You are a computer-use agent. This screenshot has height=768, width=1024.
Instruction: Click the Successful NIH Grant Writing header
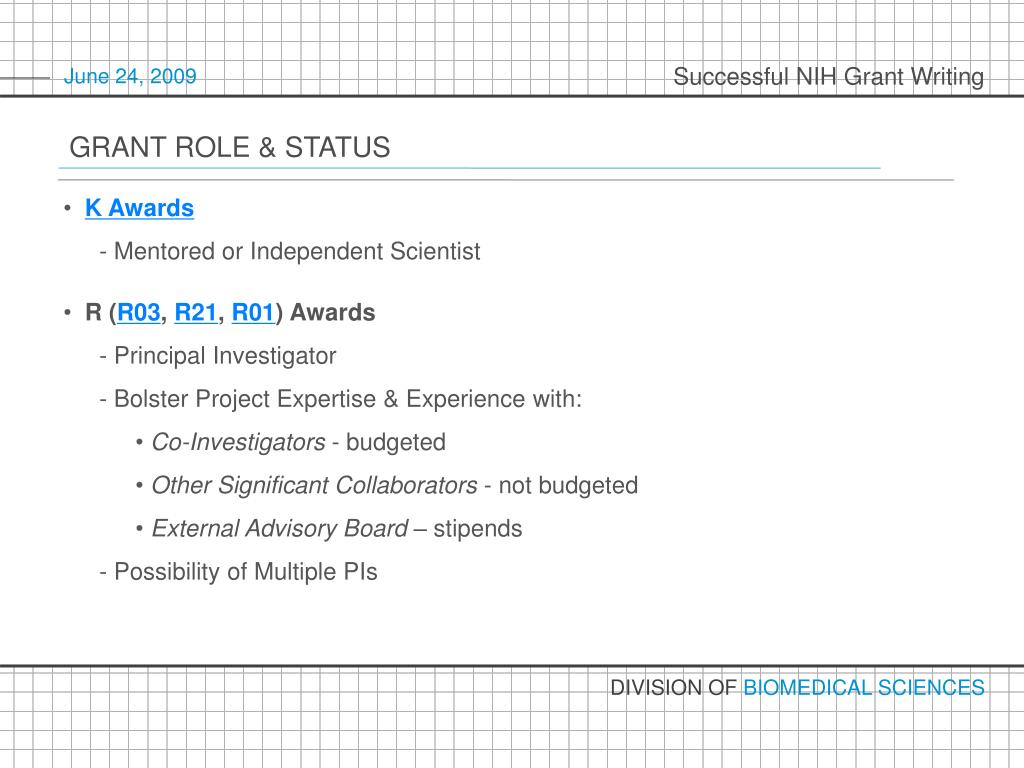(829, 76)
